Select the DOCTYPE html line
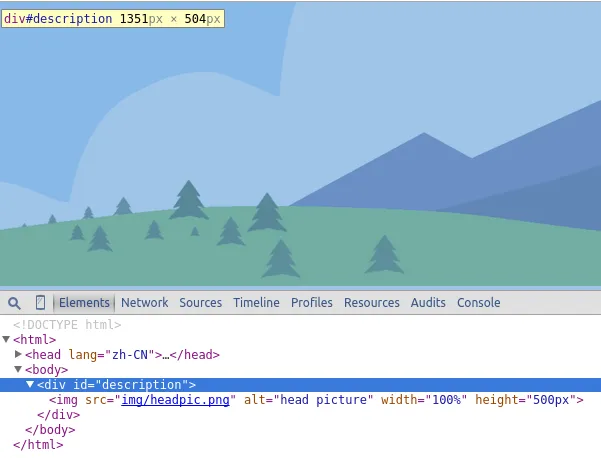Viewport: 601px width, 458px height. [67, 325]
